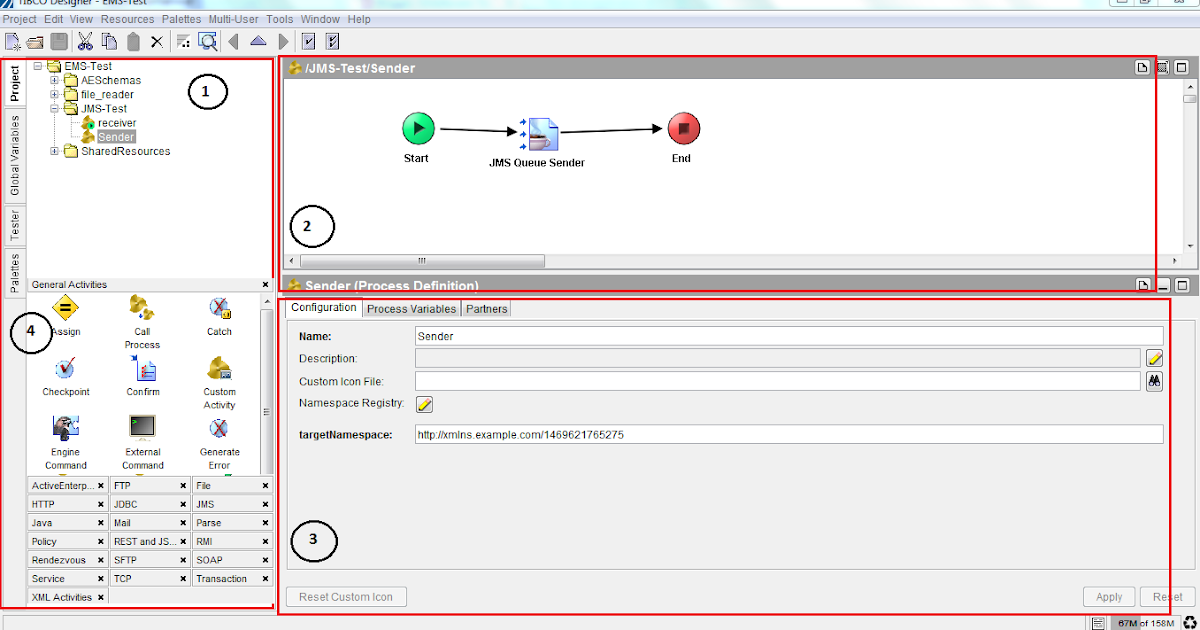Open Custom Icon File browser with binoculars icon
Viewport: 1200px width, 630px height.
1154,381
